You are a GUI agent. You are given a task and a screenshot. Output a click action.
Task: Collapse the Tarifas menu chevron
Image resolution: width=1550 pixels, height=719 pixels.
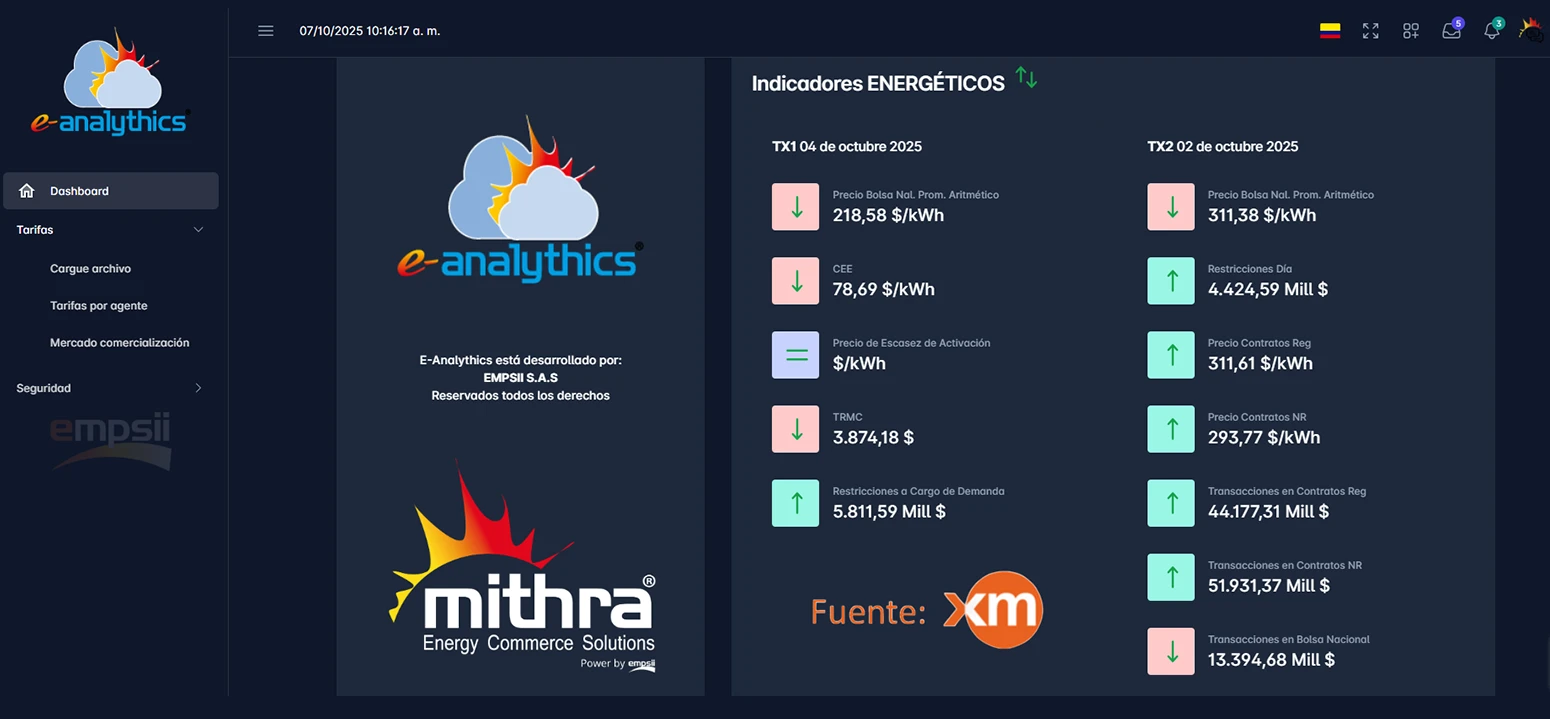click(x=198, y=230)
